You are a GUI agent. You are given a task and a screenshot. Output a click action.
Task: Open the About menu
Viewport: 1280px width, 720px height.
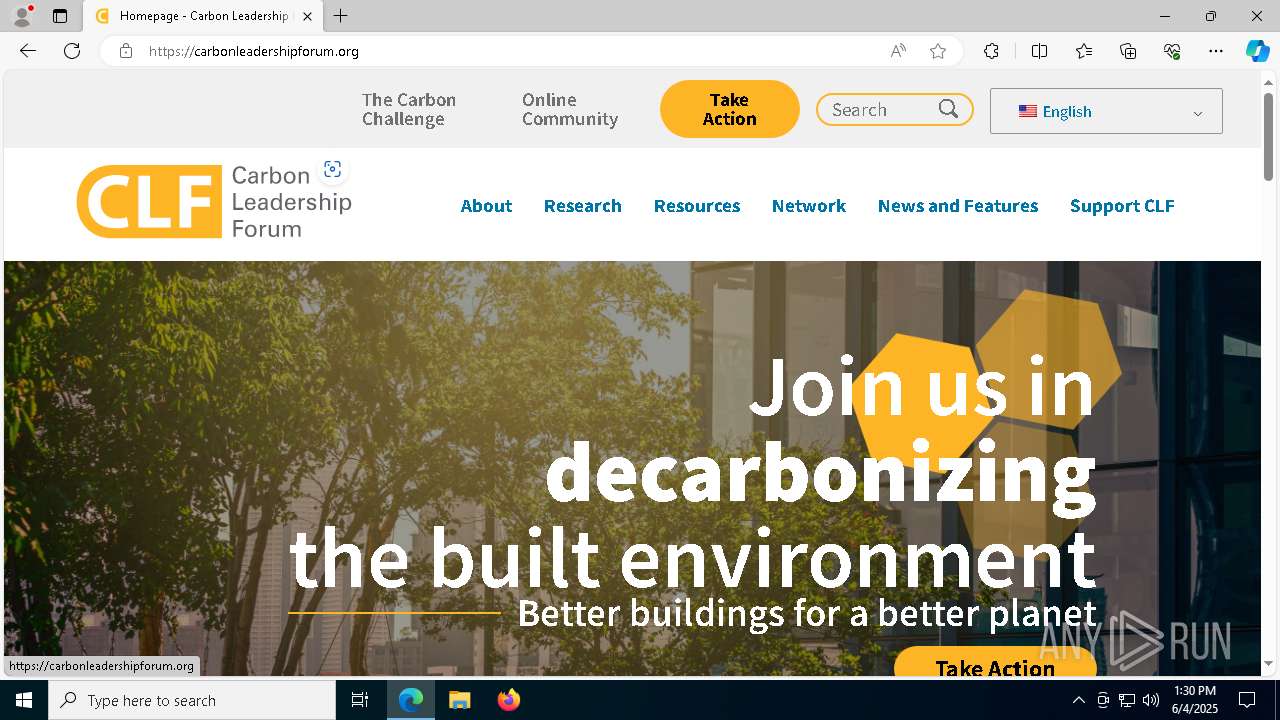tap(486, 206)
